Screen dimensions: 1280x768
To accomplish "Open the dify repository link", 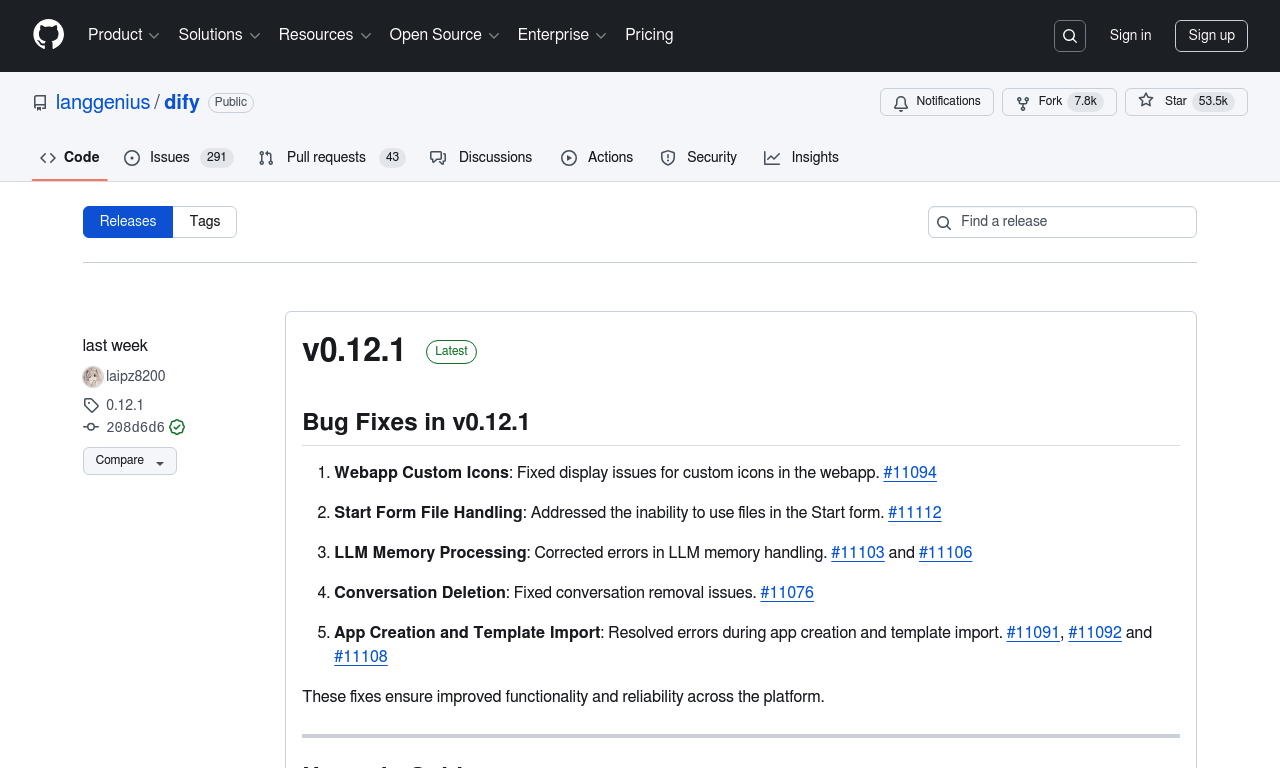I will [182, 103].
